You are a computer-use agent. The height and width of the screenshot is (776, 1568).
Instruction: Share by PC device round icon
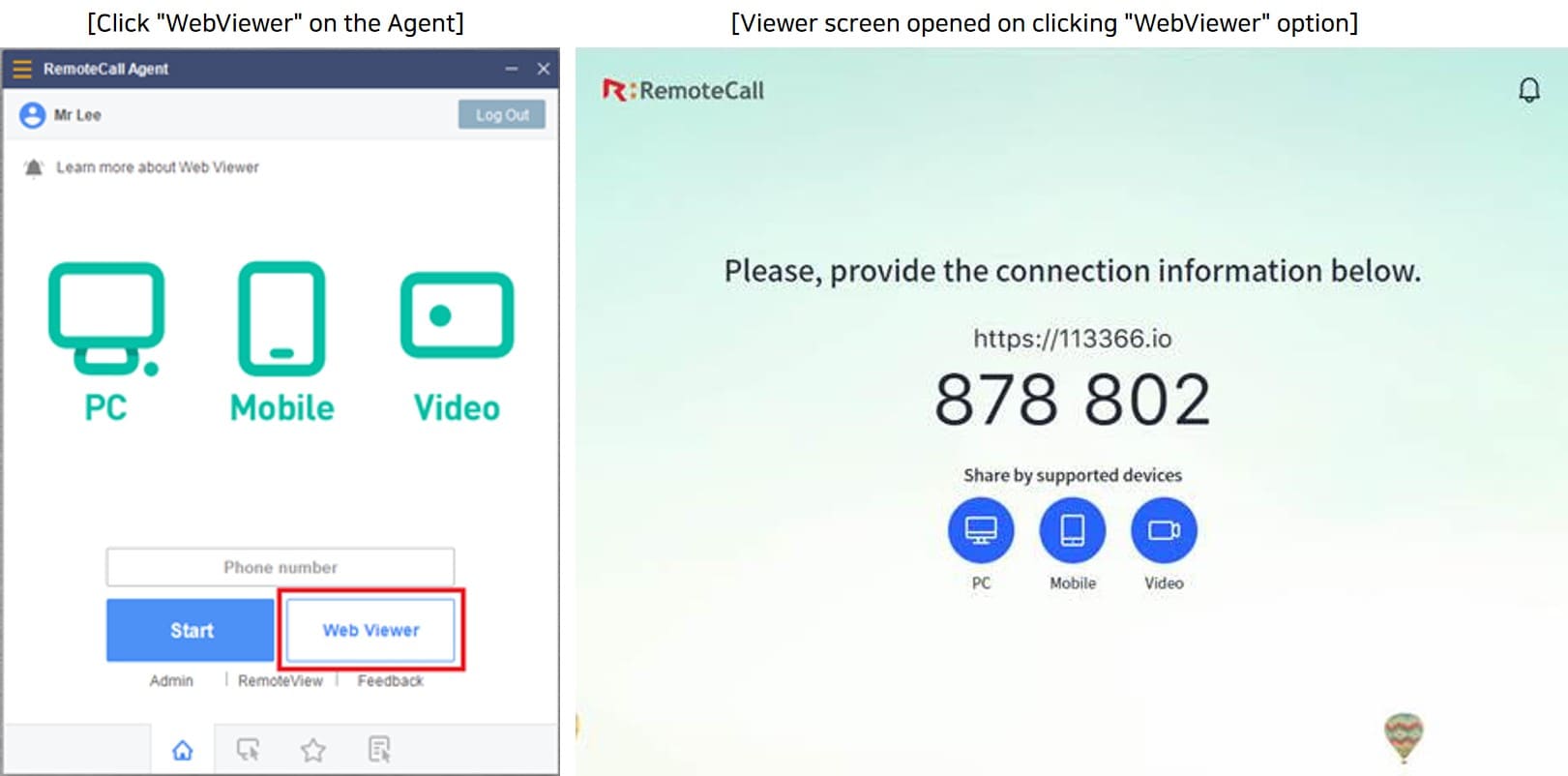pos(981,530)
